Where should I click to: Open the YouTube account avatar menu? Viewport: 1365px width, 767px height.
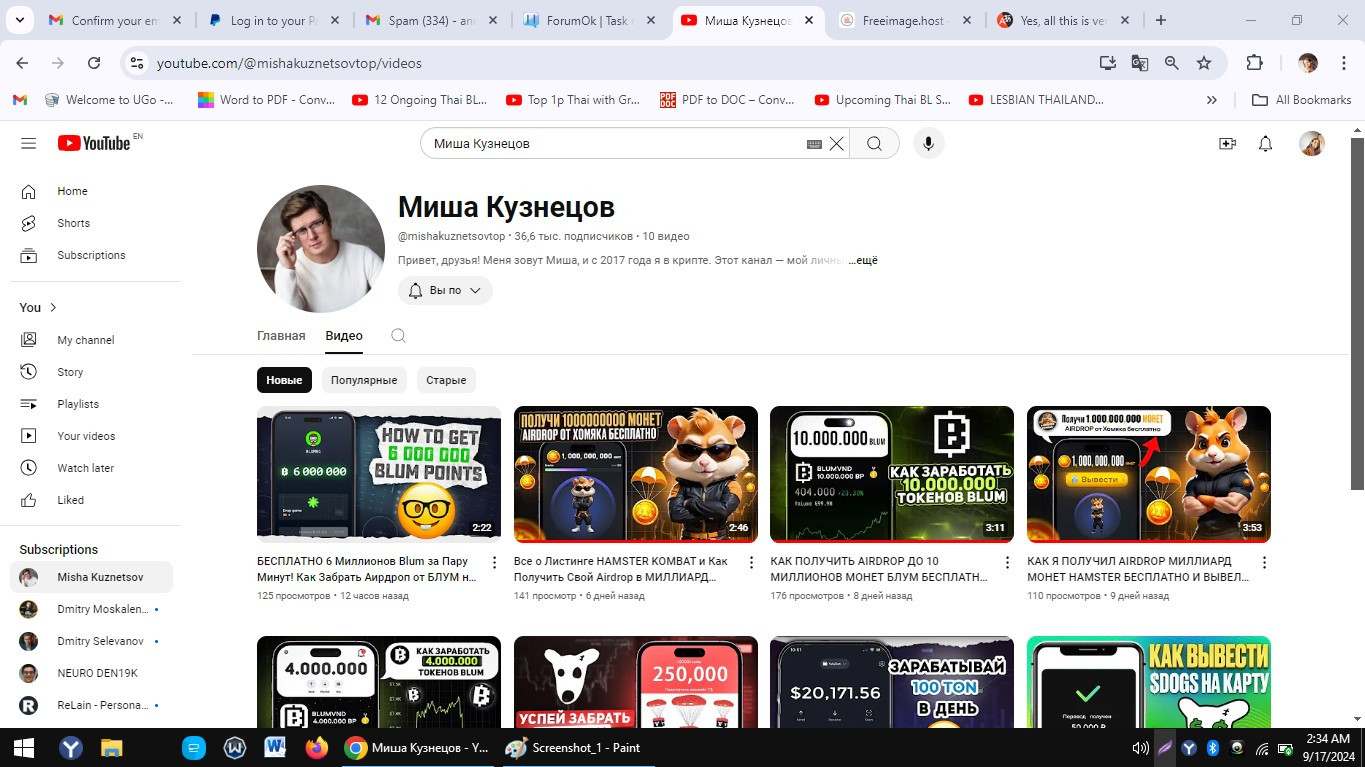click(1311, 143)
